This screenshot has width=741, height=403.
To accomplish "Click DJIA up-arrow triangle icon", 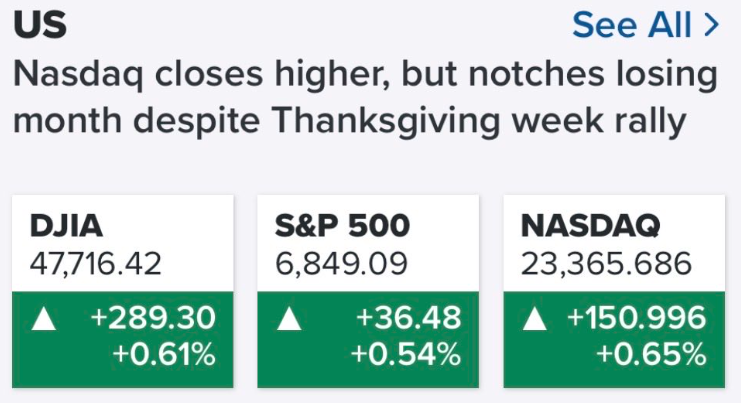I will tap(43, 319).
